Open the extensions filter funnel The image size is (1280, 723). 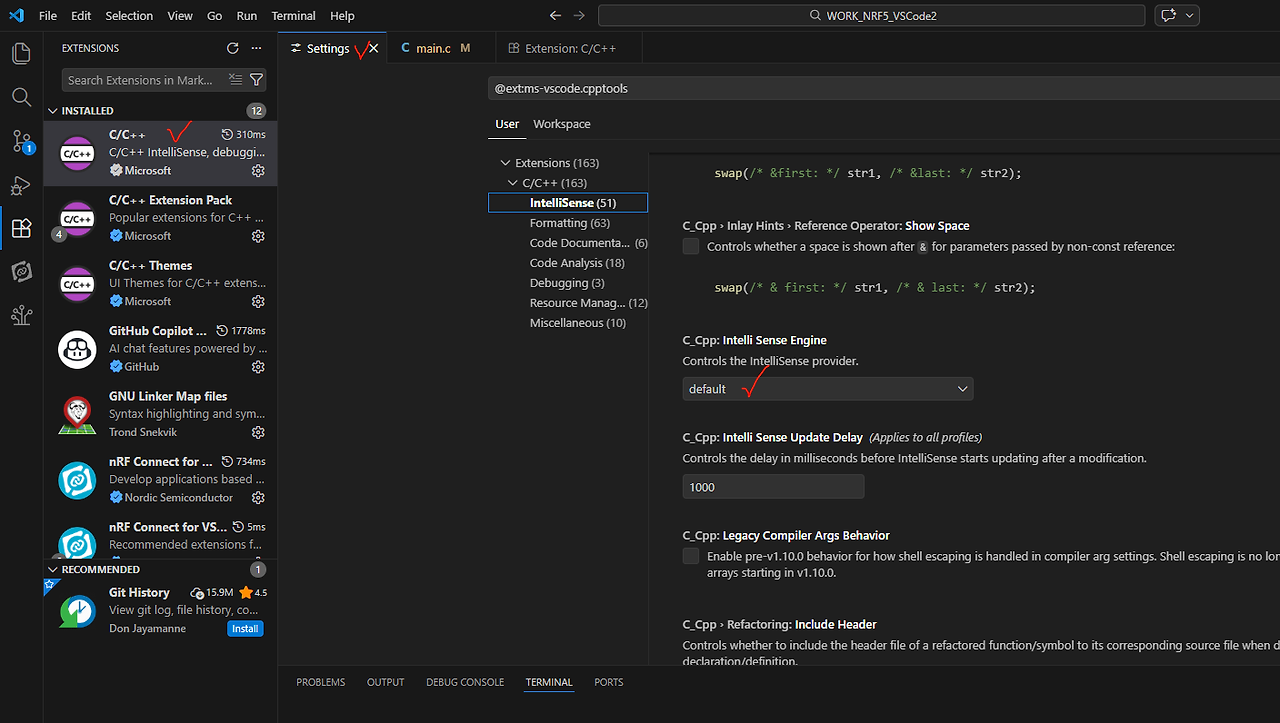pos(257,80)
